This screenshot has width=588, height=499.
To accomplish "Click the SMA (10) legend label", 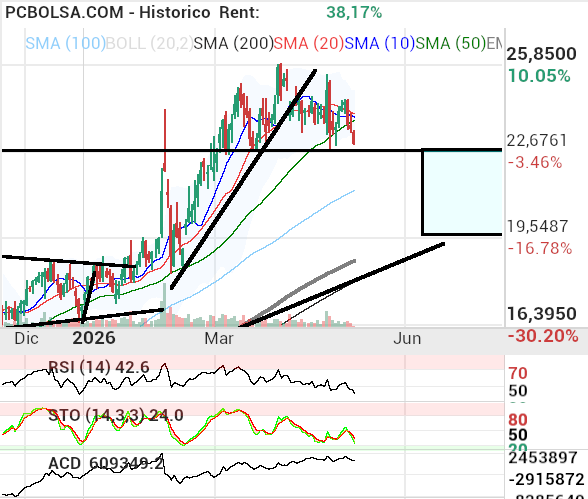I will [380, 43].
